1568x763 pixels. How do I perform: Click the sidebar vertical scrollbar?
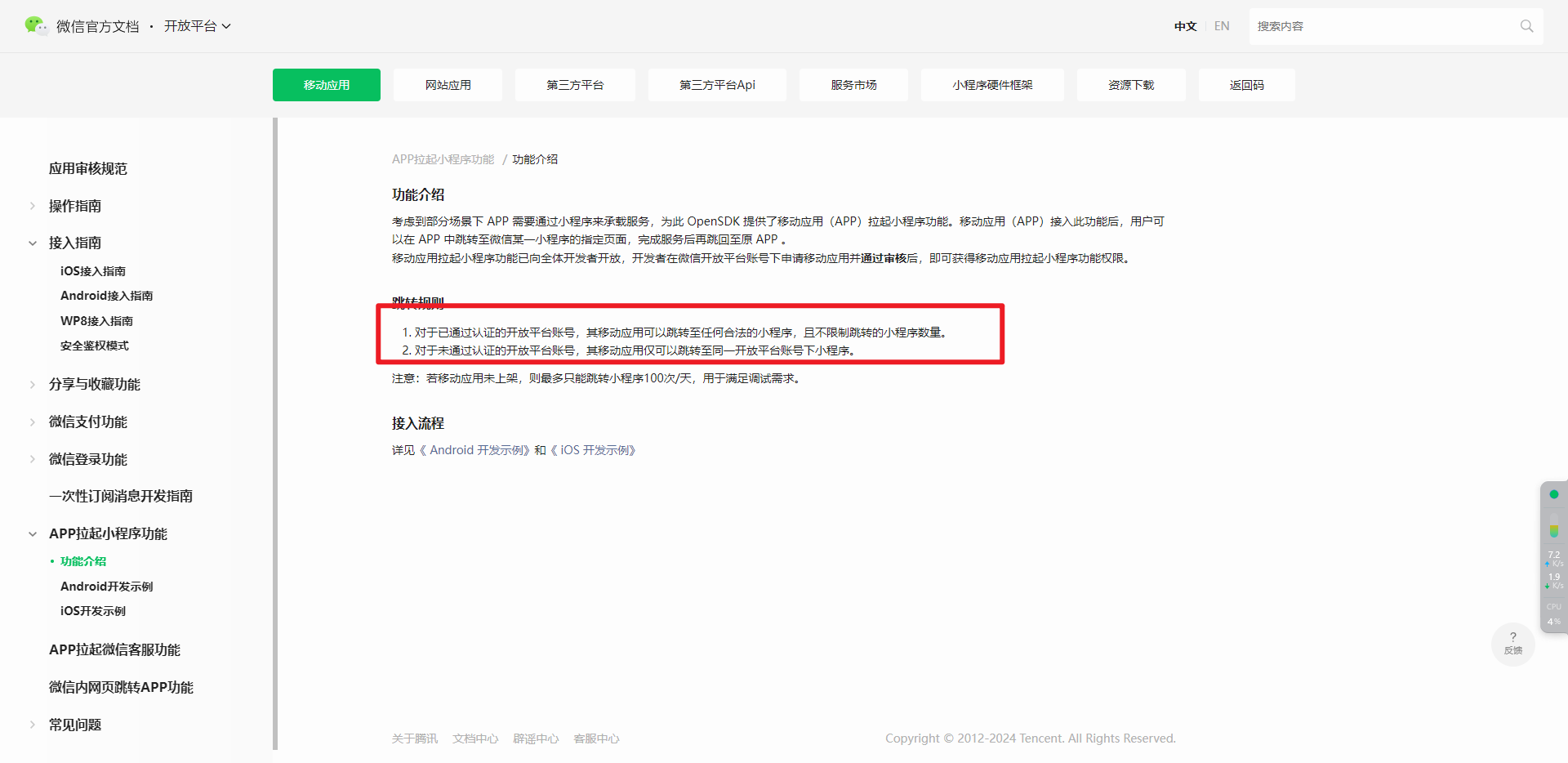[275, 433]
